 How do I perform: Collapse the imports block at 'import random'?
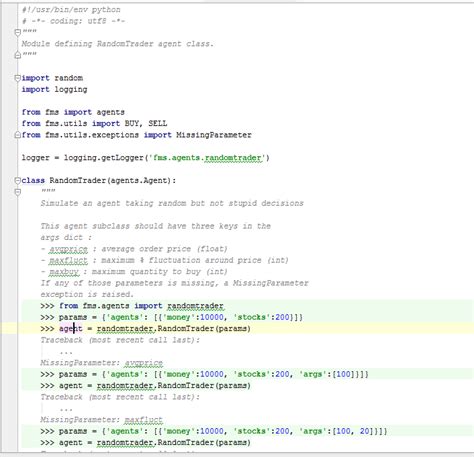coord(18,78)
